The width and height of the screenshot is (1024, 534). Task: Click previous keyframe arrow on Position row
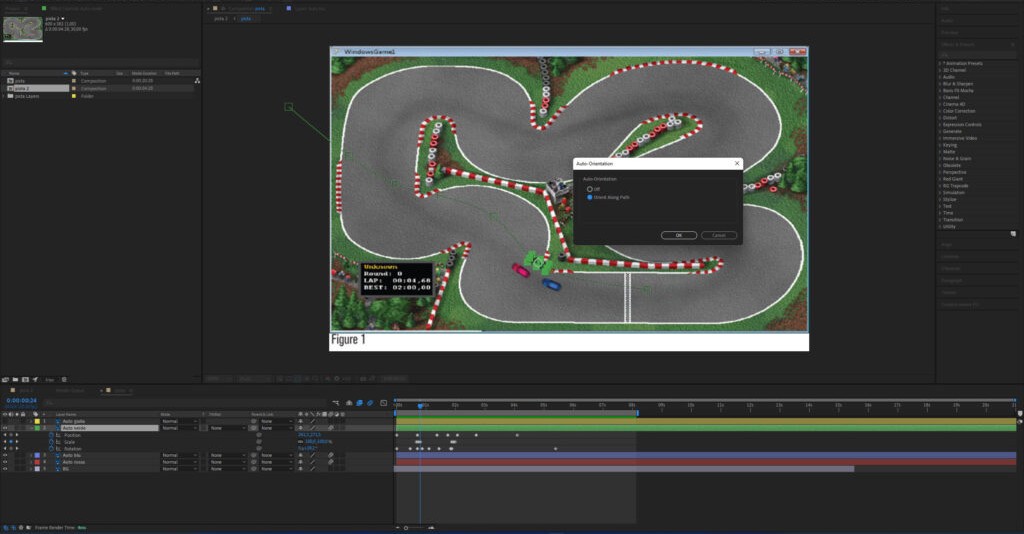[x=5, y=435]
